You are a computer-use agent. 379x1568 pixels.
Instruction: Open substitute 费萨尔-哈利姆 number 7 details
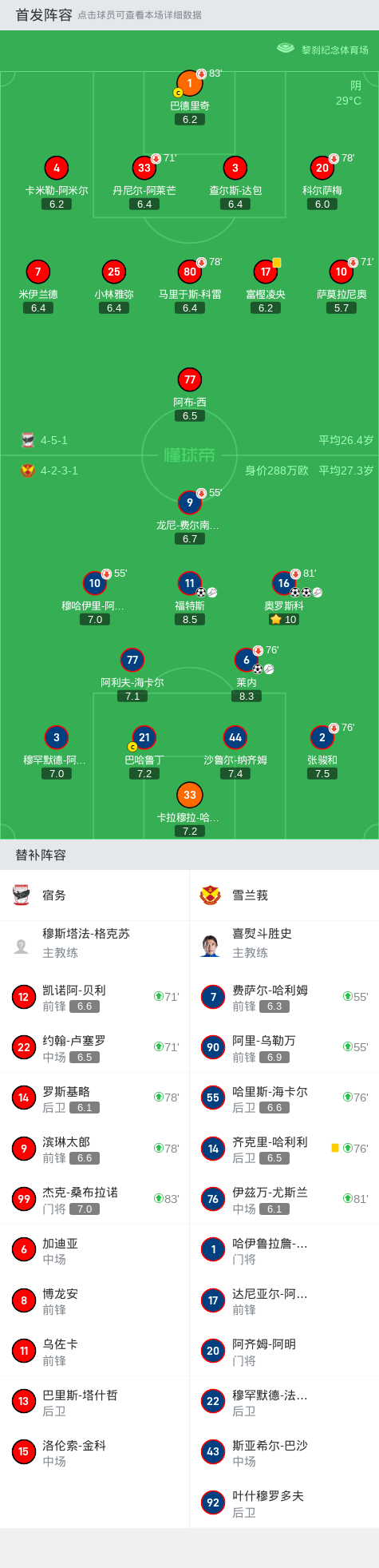click(284, 997)
